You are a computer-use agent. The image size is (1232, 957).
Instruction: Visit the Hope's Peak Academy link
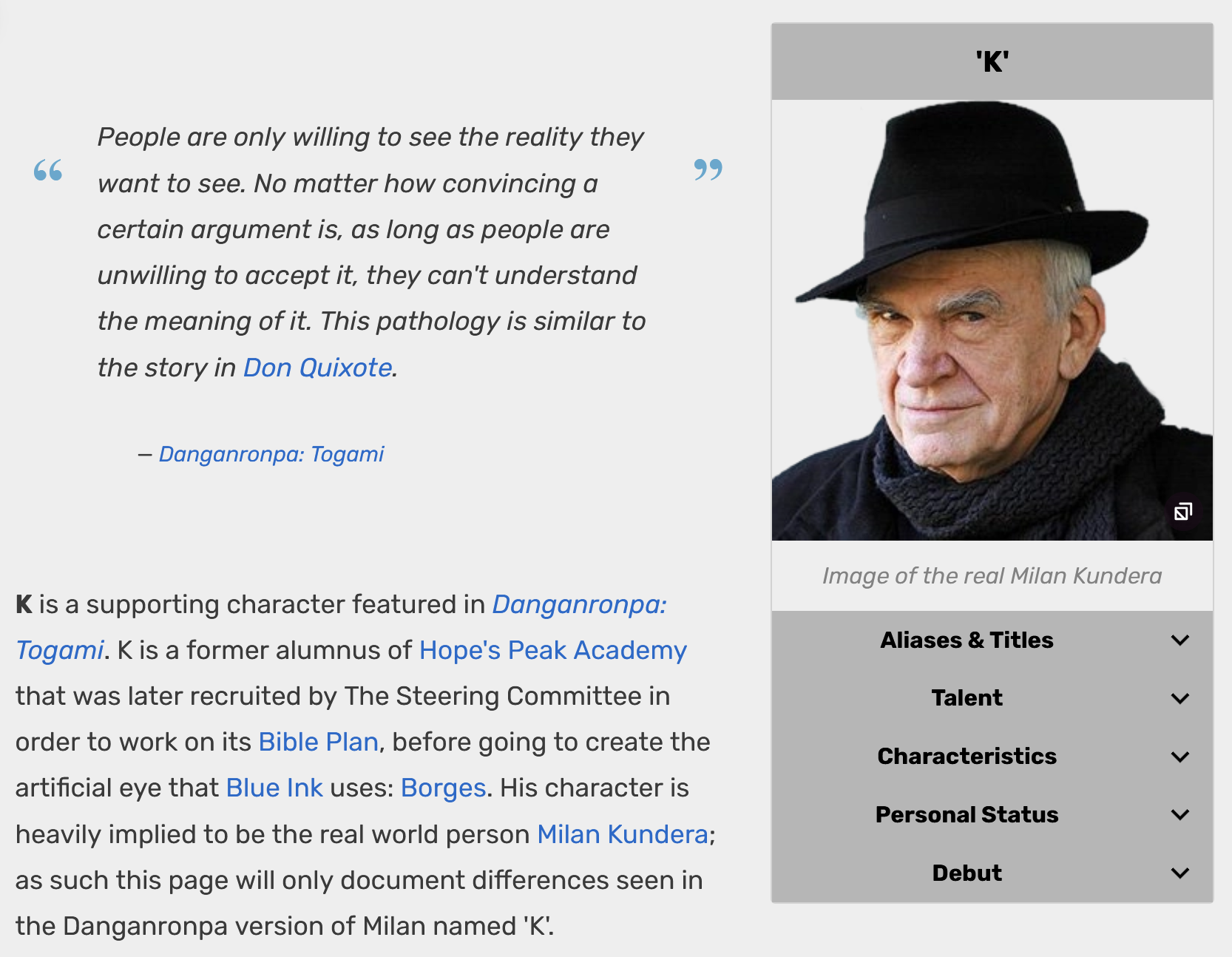click(553, 651)
